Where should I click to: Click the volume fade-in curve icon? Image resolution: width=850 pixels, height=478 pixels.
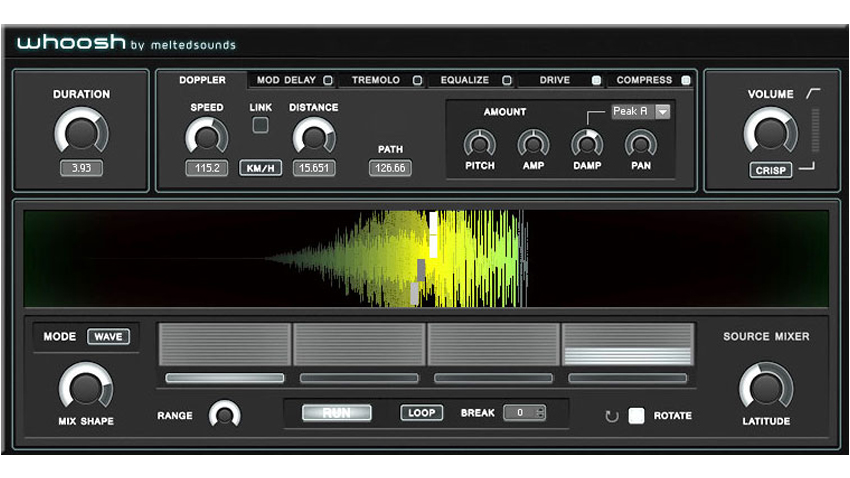click(813, 93)
